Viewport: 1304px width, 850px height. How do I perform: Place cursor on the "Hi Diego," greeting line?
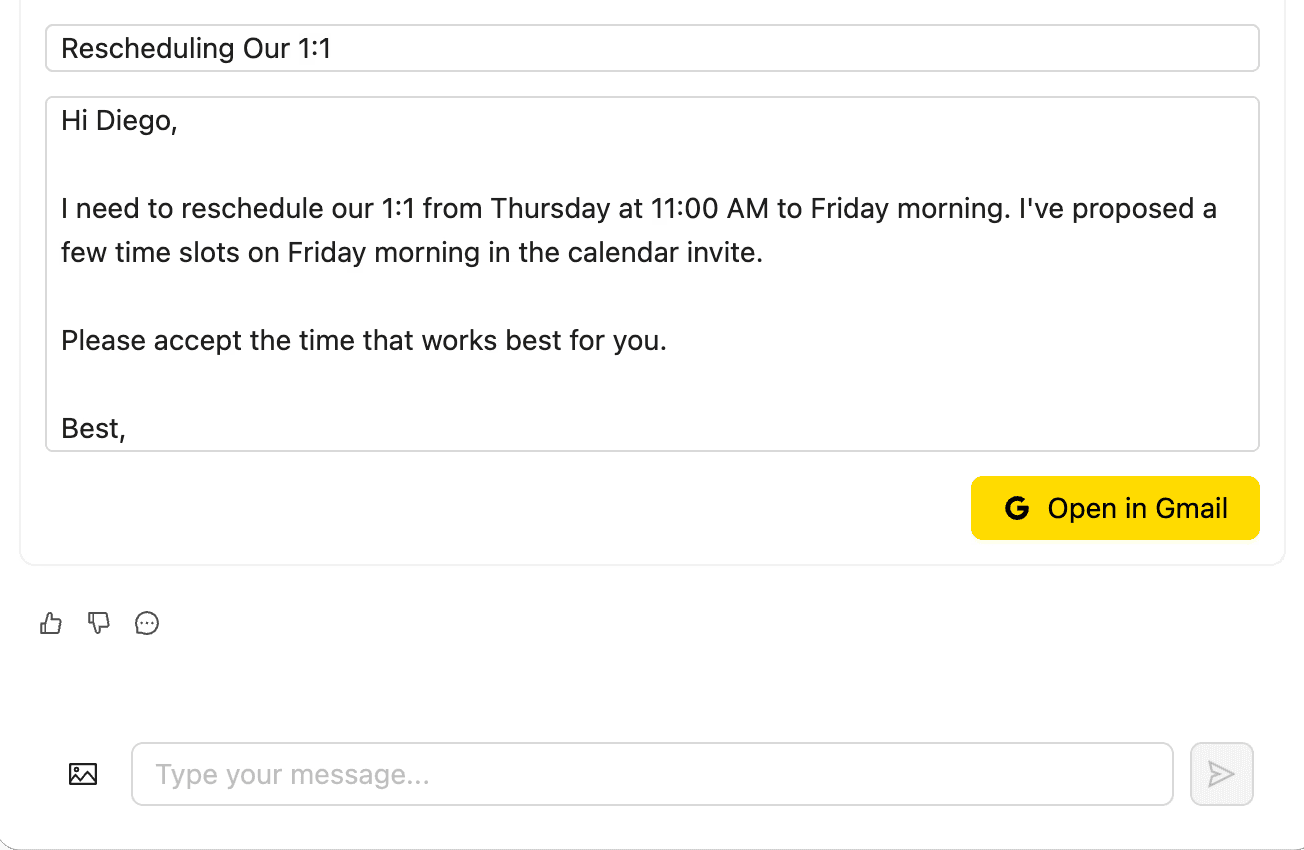pos(119,121)
